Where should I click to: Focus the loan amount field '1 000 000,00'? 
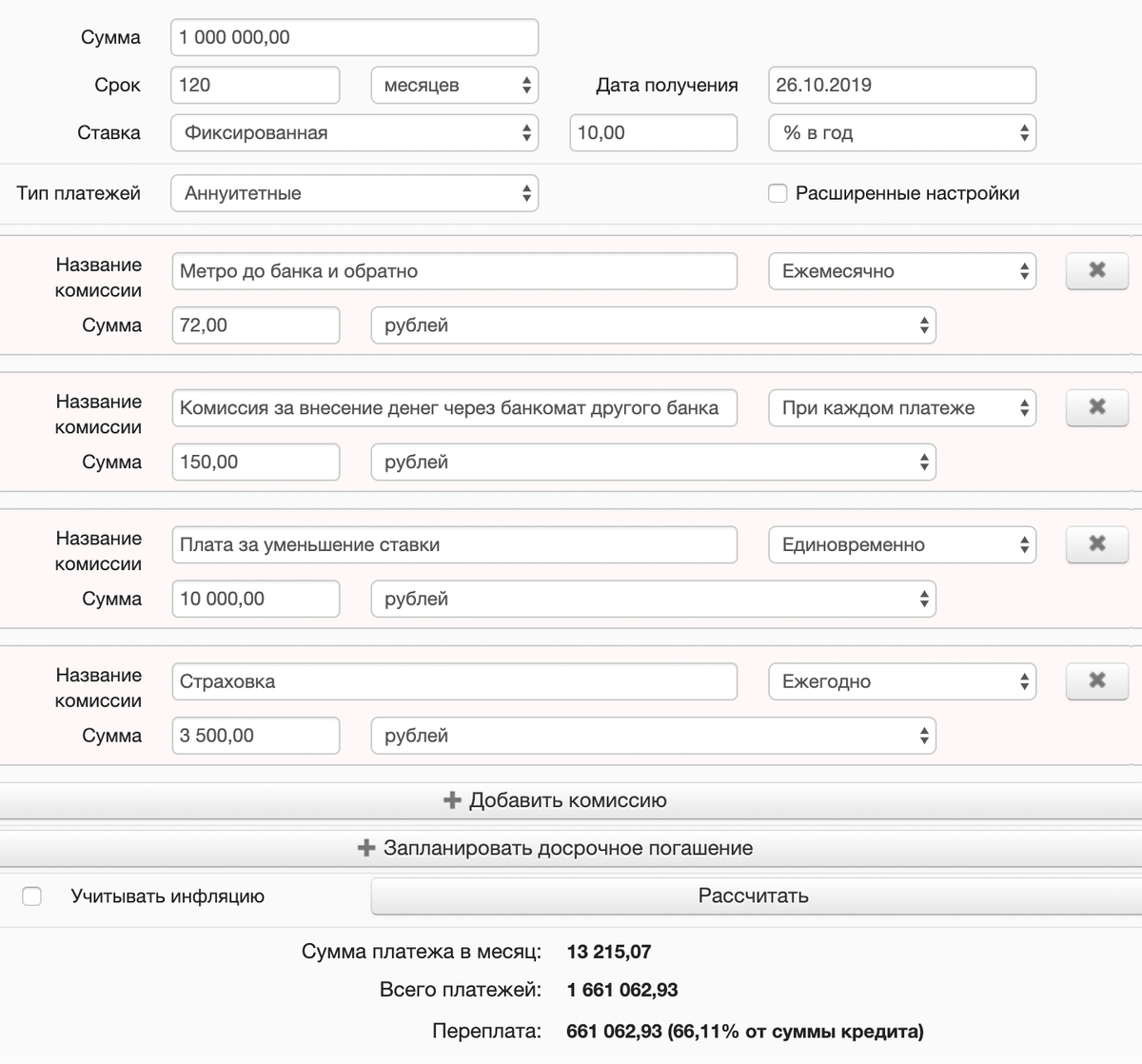pos(355,37)
